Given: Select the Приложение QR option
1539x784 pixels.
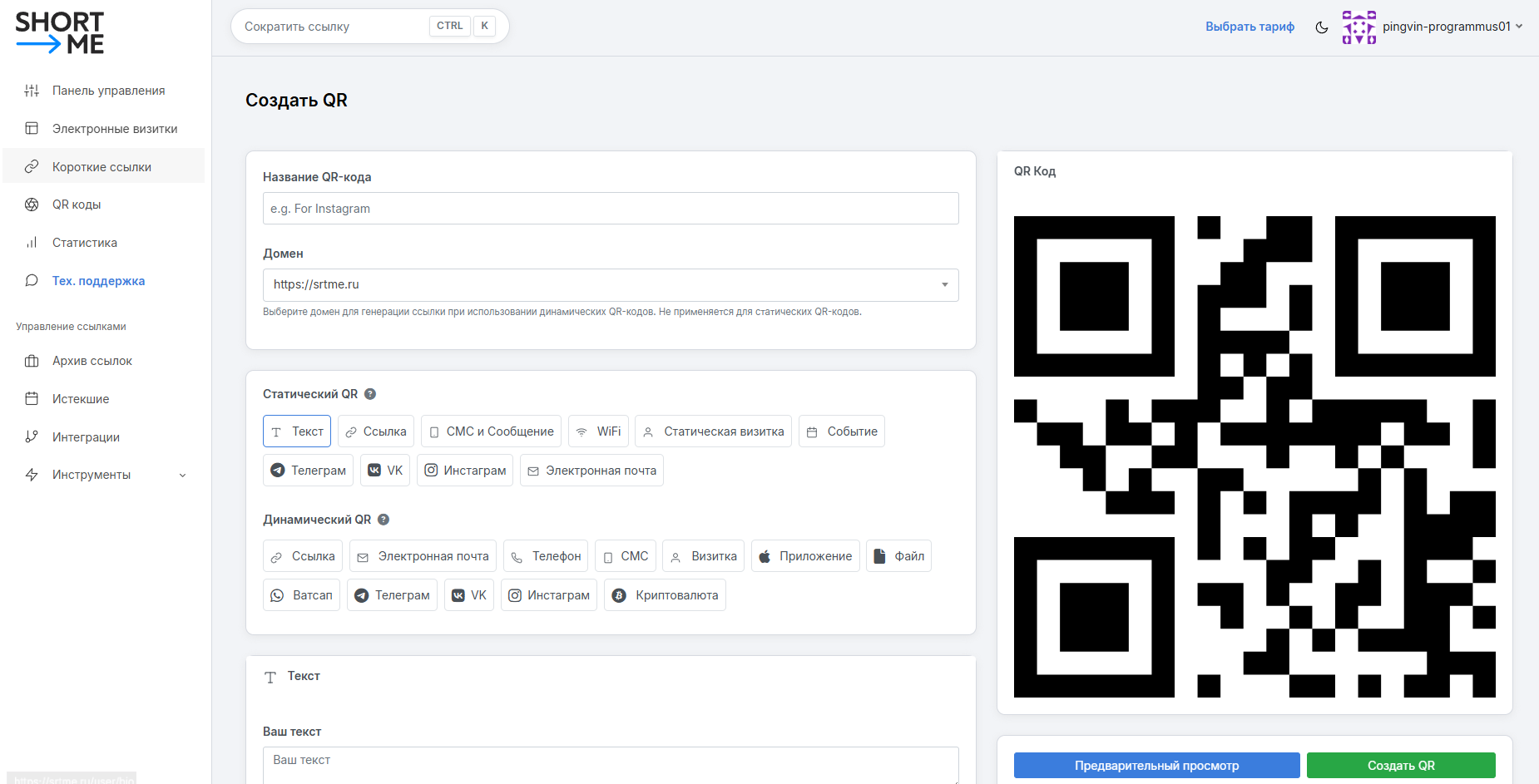Looking at the screenshot, I should pyautogui.click(x=805, y=556).
